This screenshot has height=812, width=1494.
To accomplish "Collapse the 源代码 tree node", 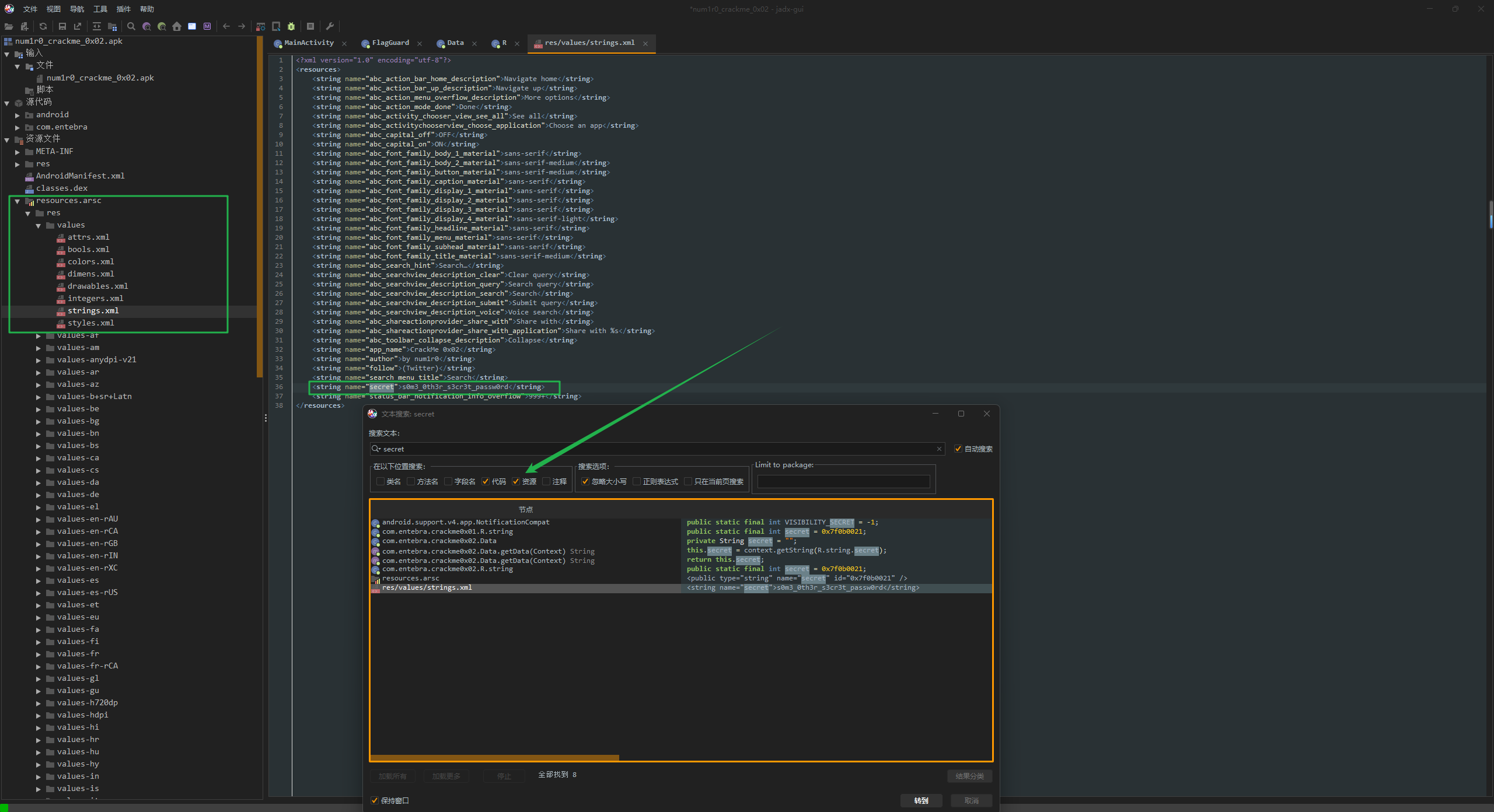I will (x=7, y=103).
